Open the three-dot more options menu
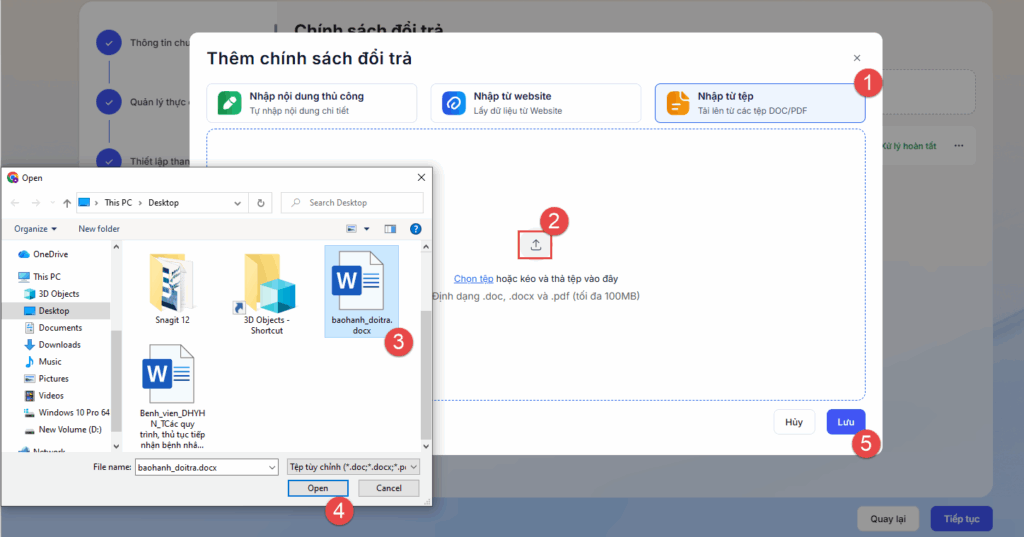The image size is (1024, 537). 958,146
